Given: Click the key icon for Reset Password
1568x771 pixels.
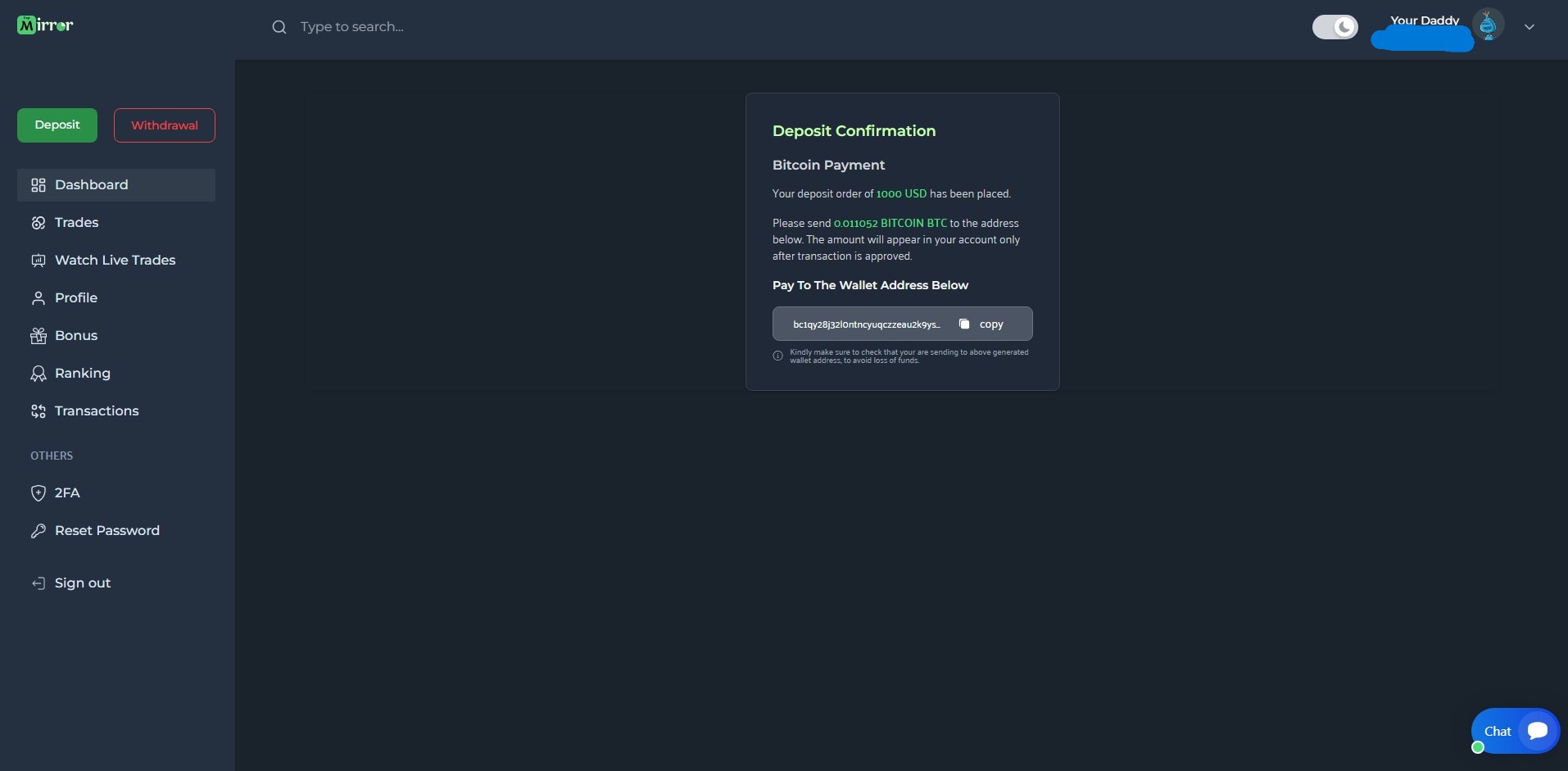Looking at the screenshot, I should coord(38,531).
